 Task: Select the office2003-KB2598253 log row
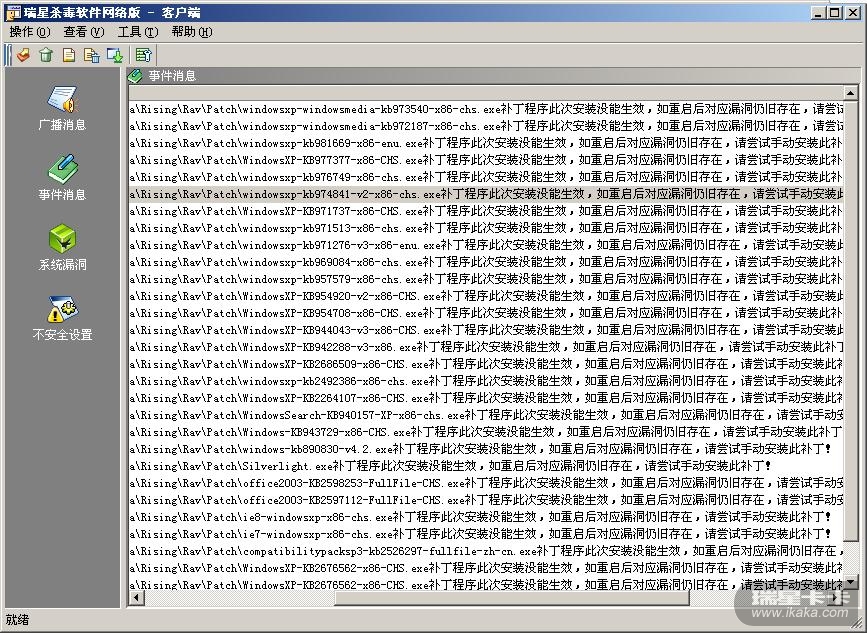point(486,483)
